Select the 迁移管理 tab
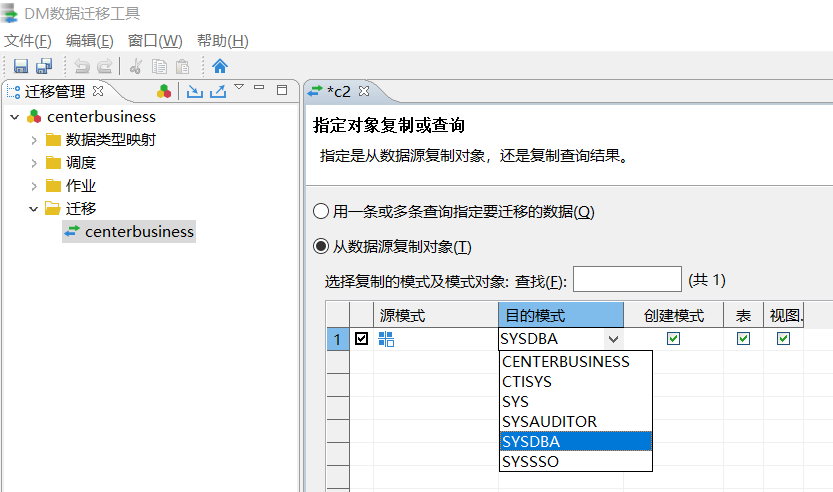Viewport: 833px width, 492px height. coord(55,91)
